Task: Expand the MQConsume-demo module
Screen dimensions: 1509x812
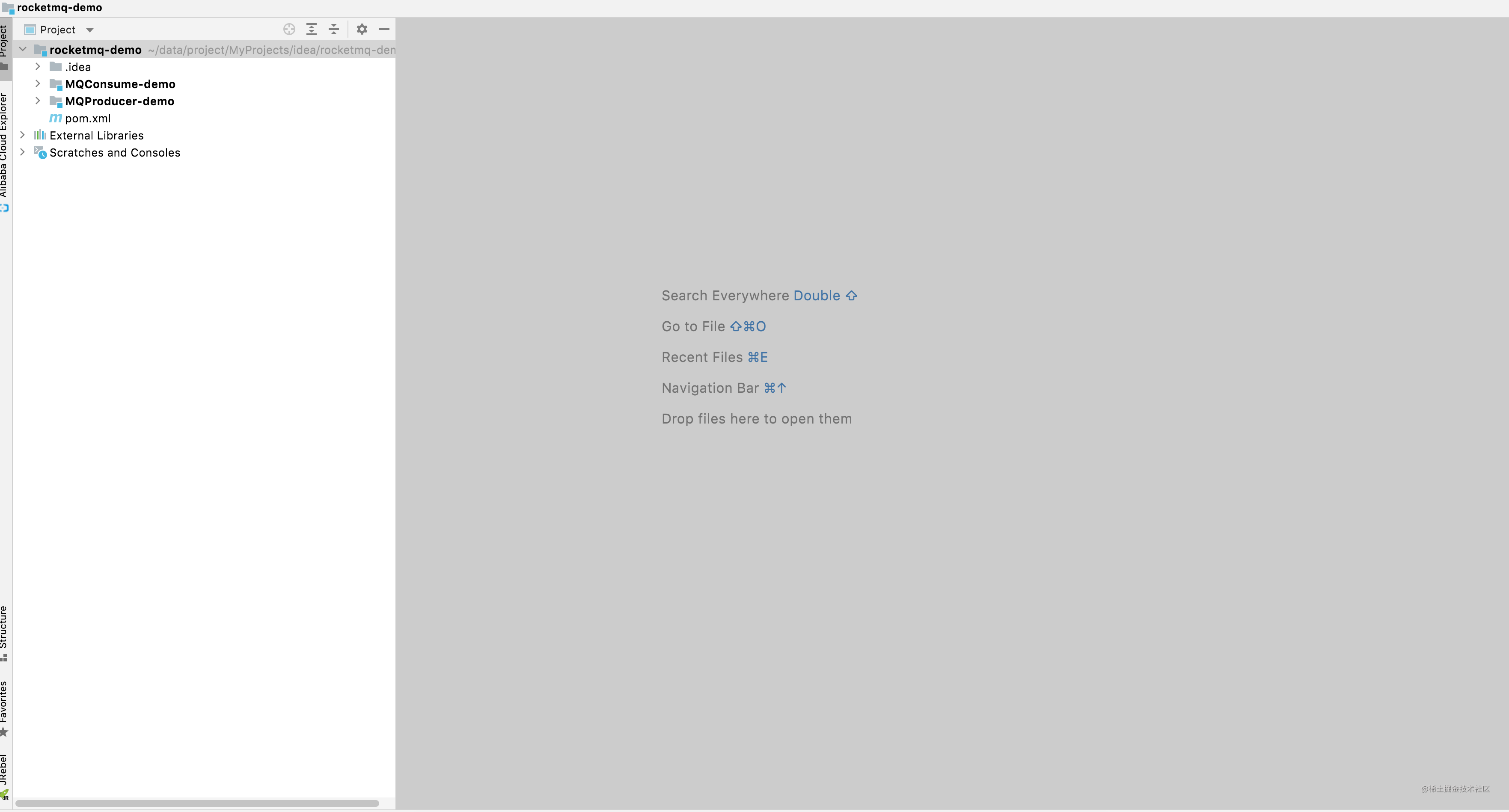Action: tap(38, 84)
